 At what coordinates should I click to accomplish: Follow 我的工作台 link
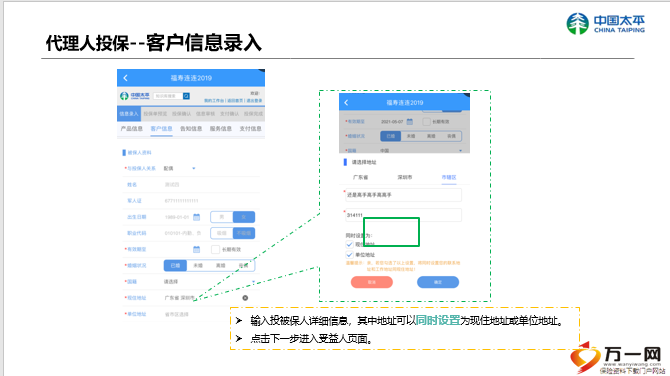coord(214,101)
